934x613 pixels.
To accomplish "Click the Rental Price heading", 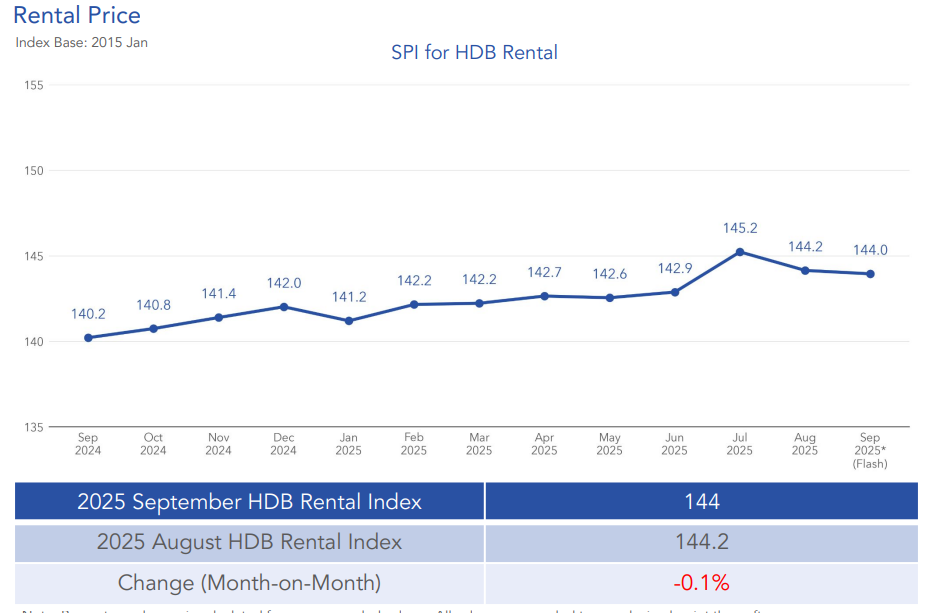I will click(77, 16).
